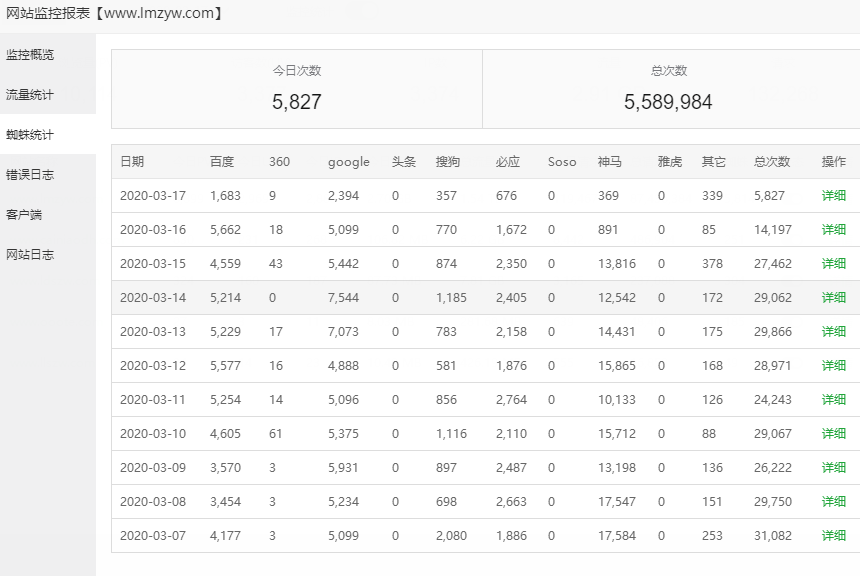Open 详细 link for 2020-03-13
The image size is (860, 576).
coord(833,332)
